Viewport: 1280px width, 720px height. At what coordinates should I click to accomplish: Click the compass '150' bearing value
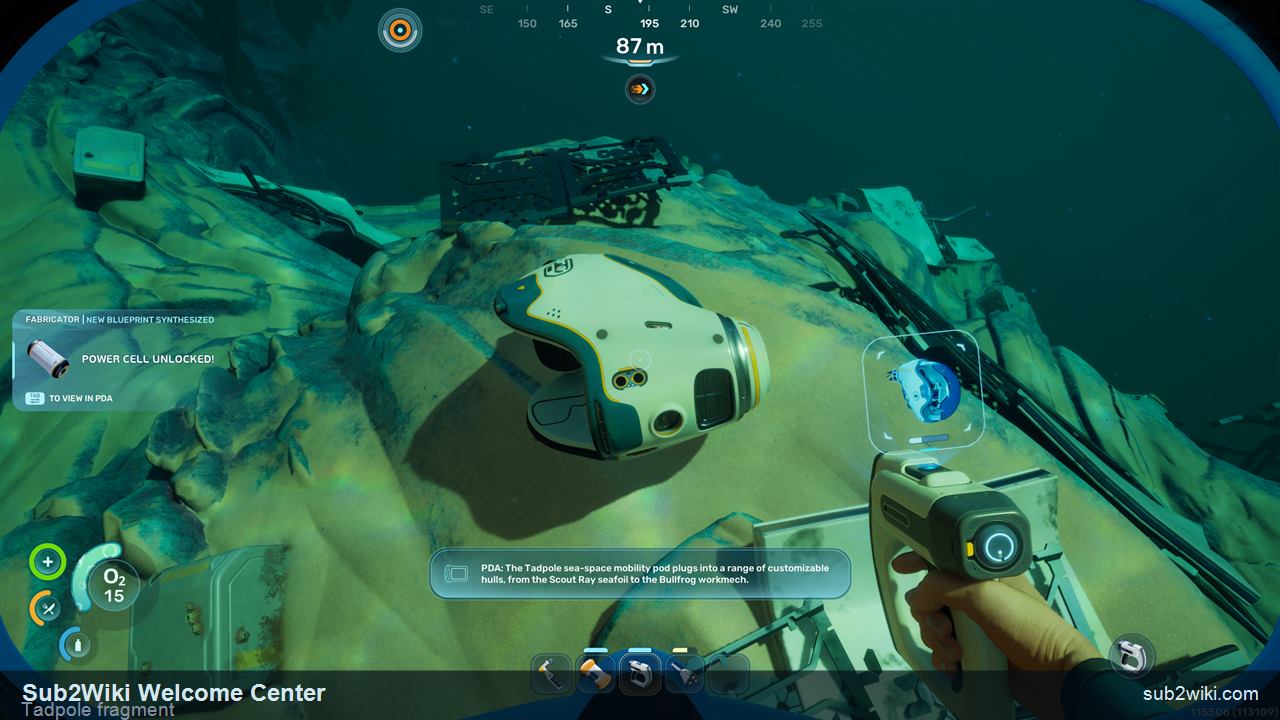[527, 23]
